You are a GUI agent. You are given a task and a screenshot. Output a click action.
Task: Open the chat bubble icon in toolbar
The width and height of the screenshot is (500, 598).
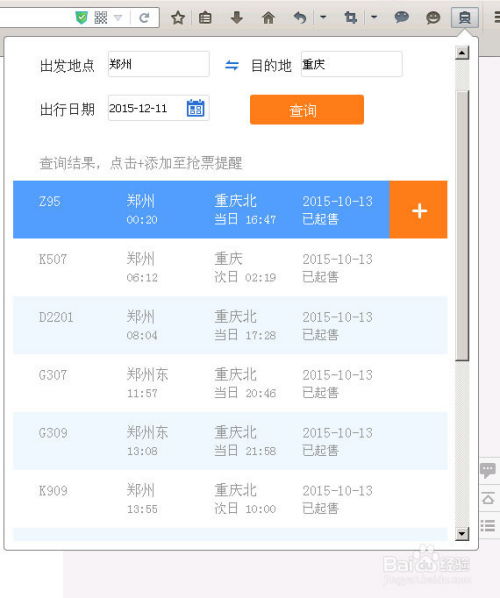[401, 18]
